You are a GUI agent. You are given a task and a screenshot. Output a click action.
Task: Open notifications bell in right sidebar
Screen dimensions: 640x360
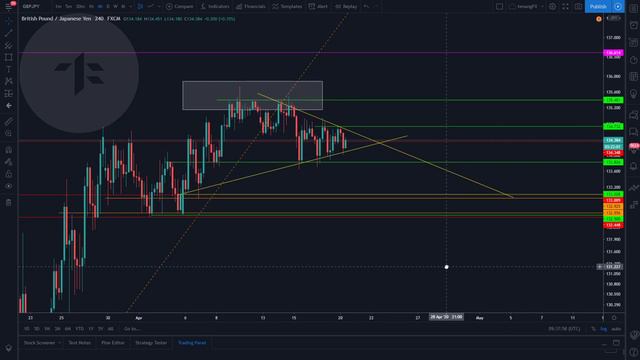click(633, 166)
